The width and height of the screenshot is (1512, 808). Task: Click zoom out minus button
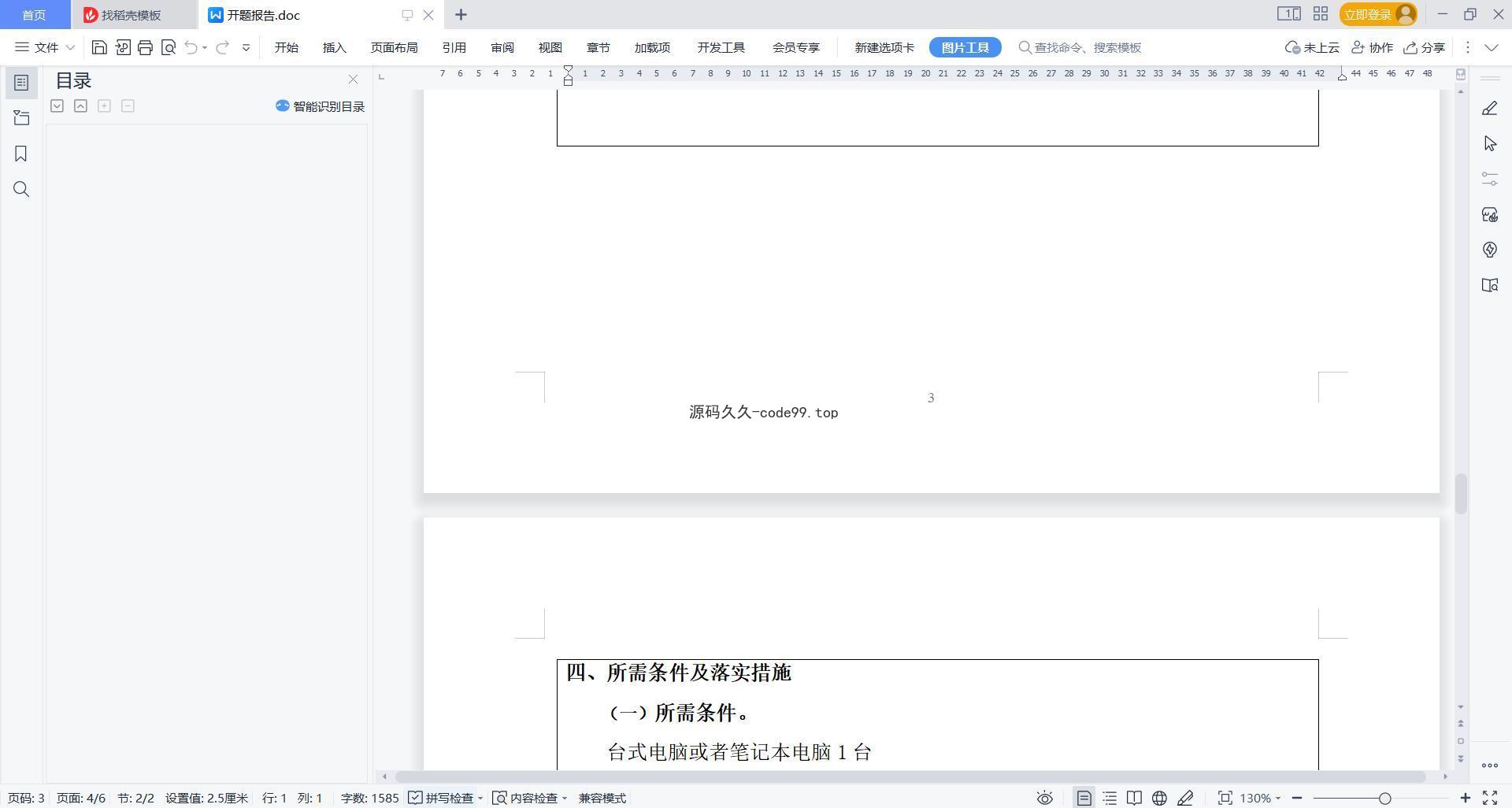(x=1297, y=798)
